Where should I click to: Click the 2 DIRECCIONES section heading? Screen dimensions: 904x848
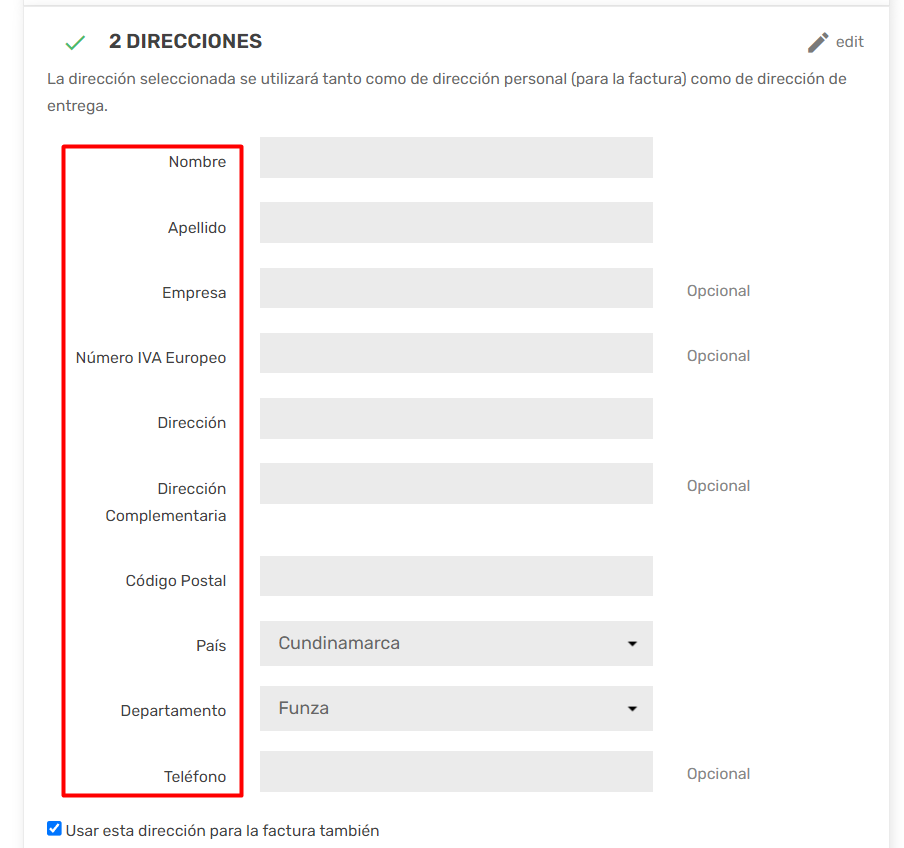(185, 42)
